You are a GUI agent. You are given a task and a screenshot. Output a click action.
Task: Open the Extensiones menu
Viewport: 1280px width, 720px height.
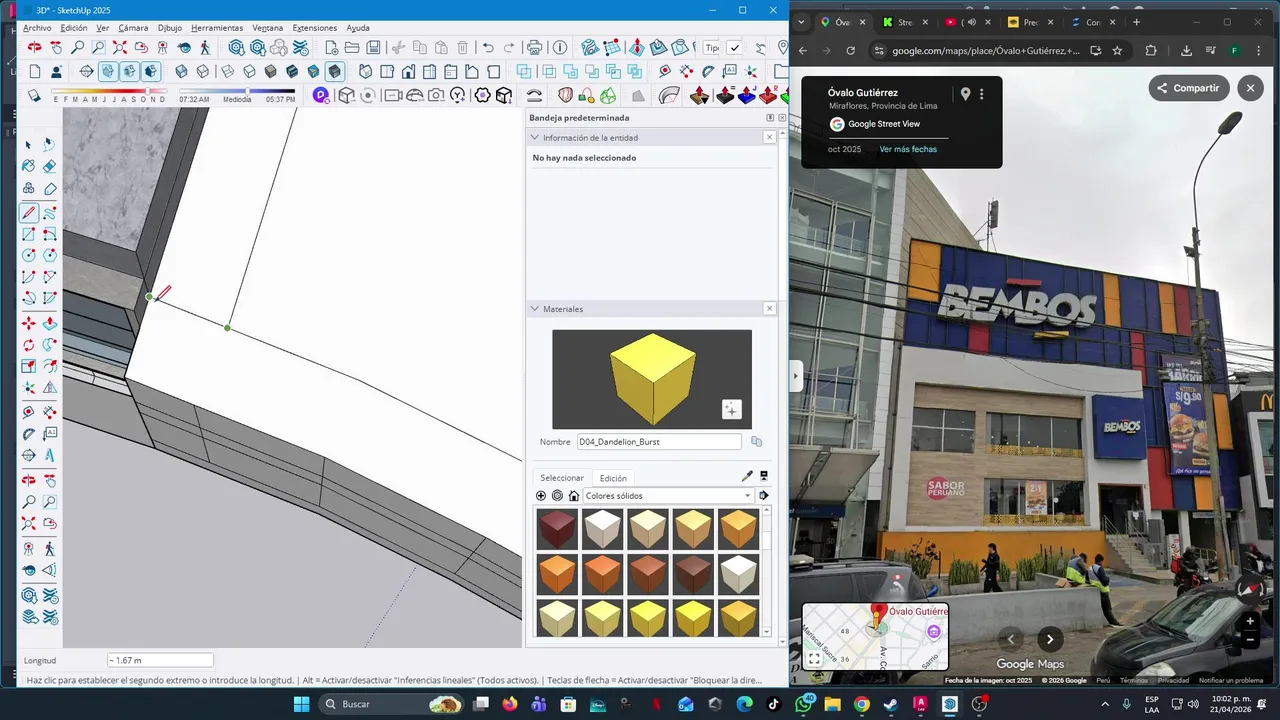point(314,28)
